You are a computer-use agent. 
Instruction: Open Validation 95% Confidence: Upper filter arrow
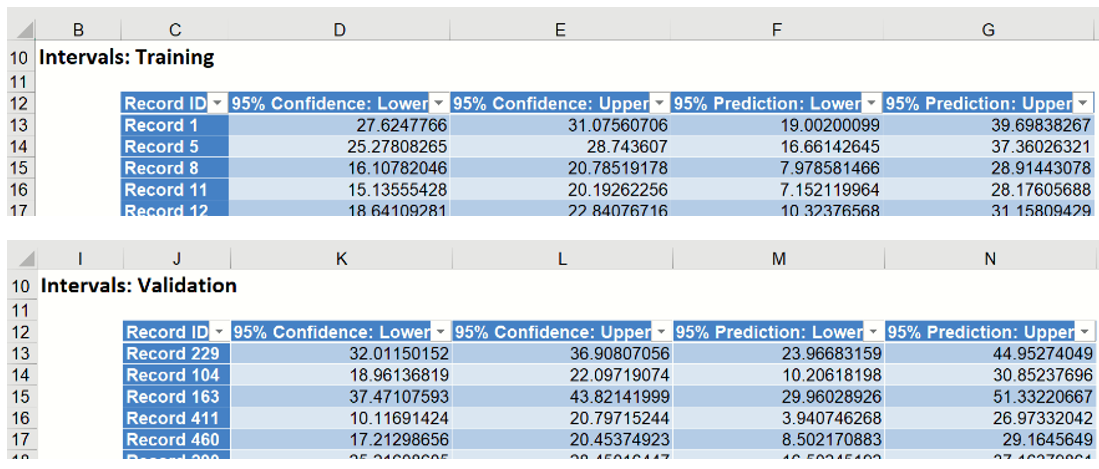tap(661, 333)
